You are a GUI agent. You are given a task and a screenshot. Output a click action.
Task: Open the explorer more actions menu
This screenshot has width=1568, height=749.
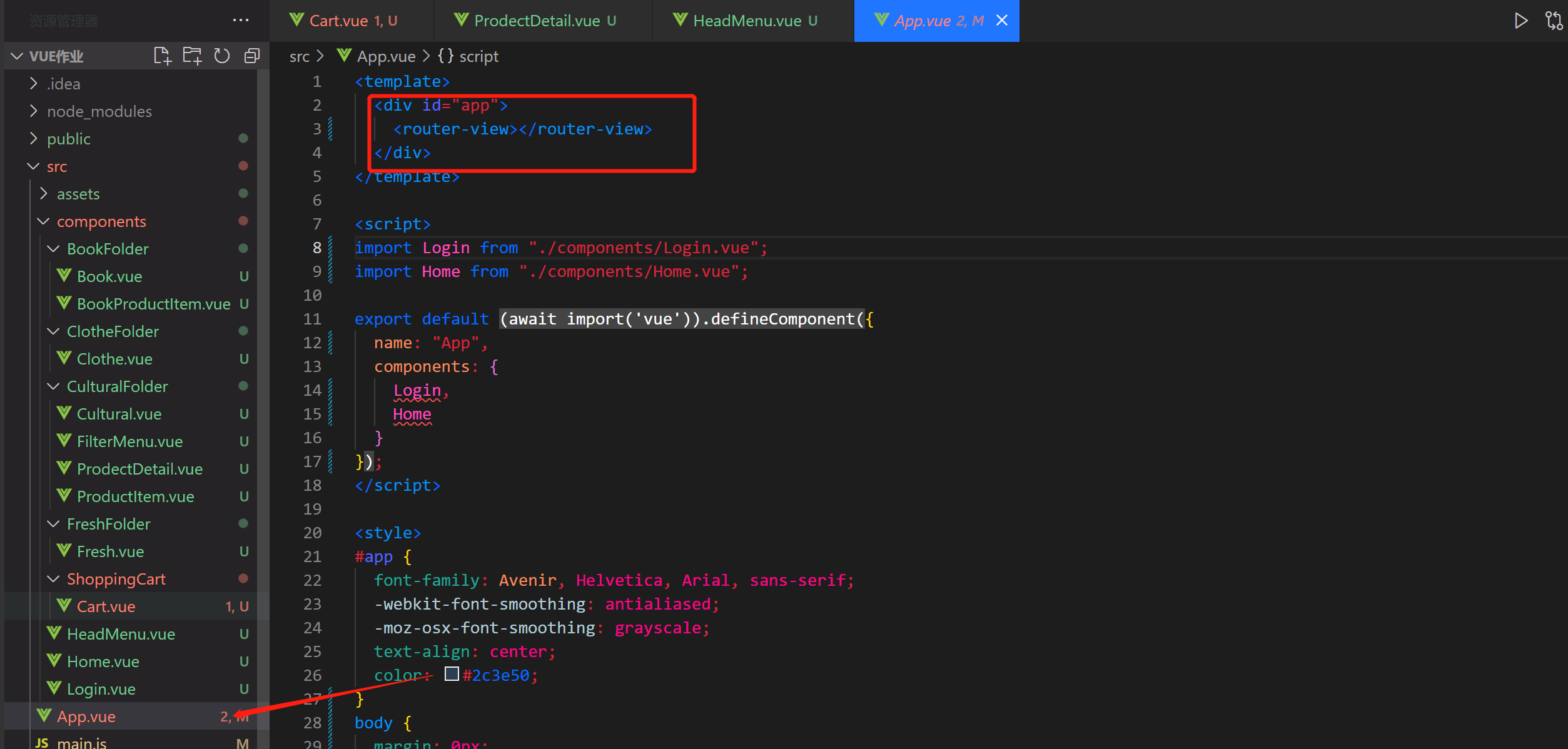click(241, 21)
